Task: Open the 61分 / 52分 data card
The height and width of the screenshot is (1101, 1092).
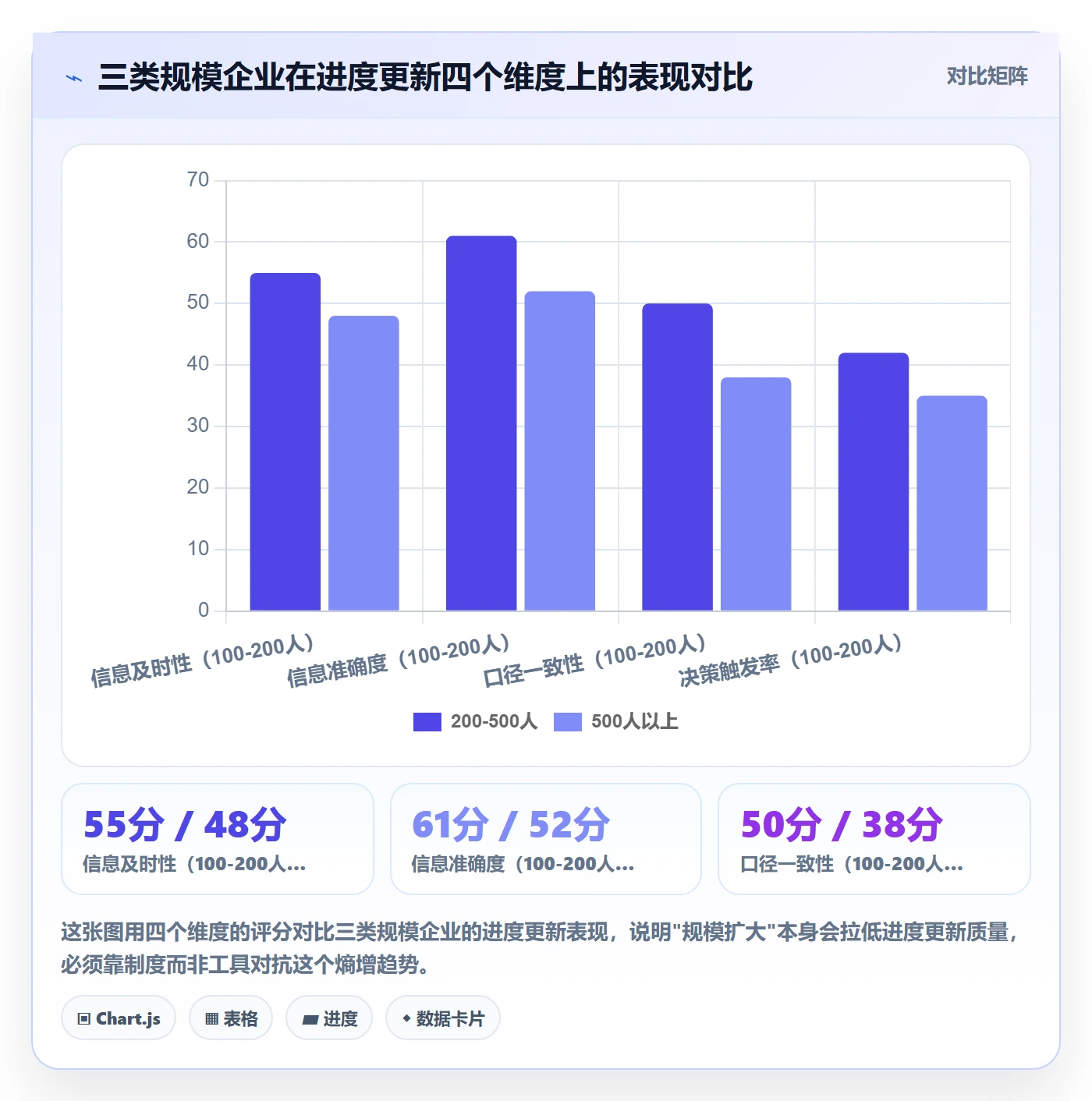Action: pos(546,839)
